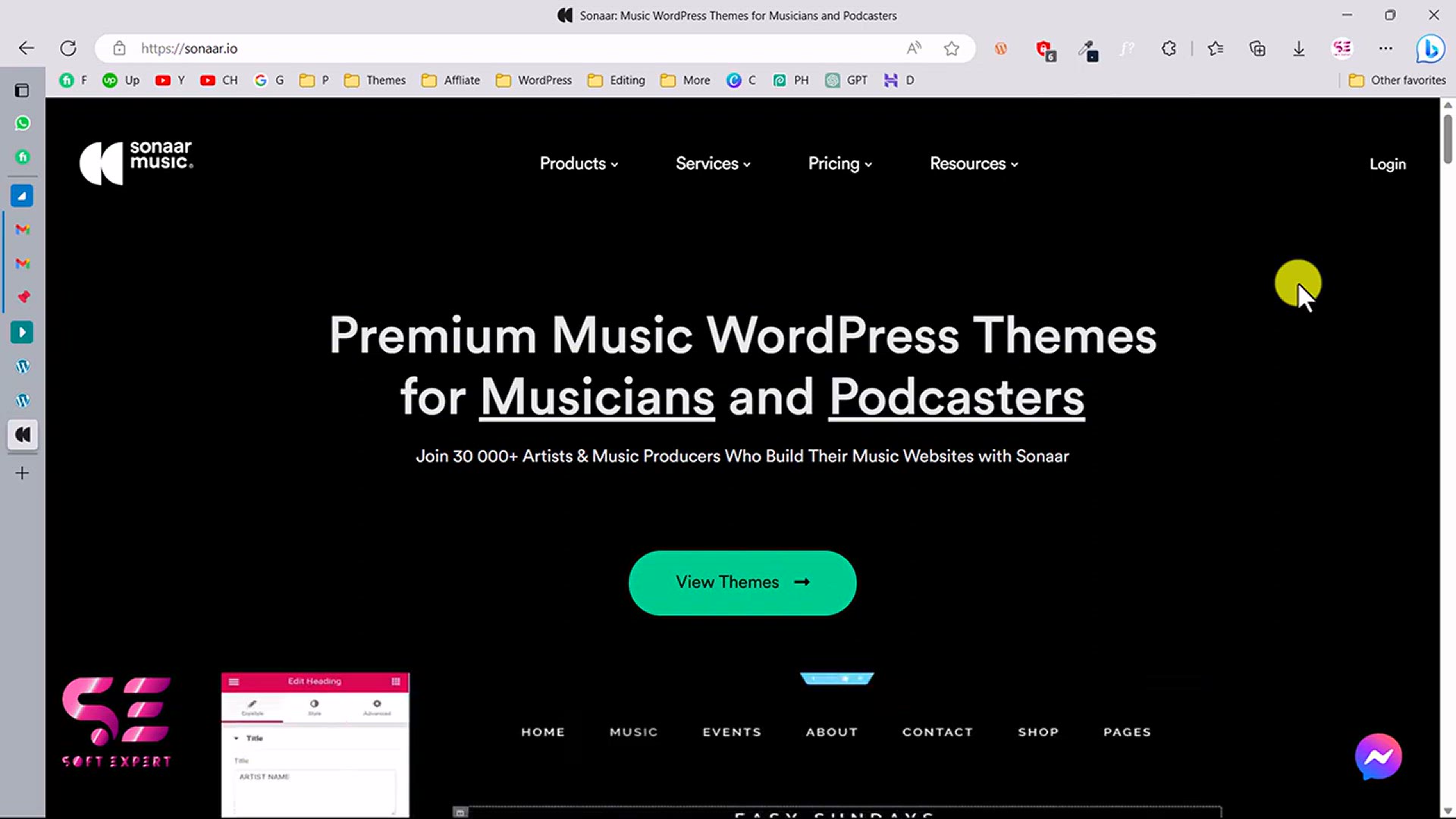
Task: Reload the sonaar.io page
Action: 68,49
